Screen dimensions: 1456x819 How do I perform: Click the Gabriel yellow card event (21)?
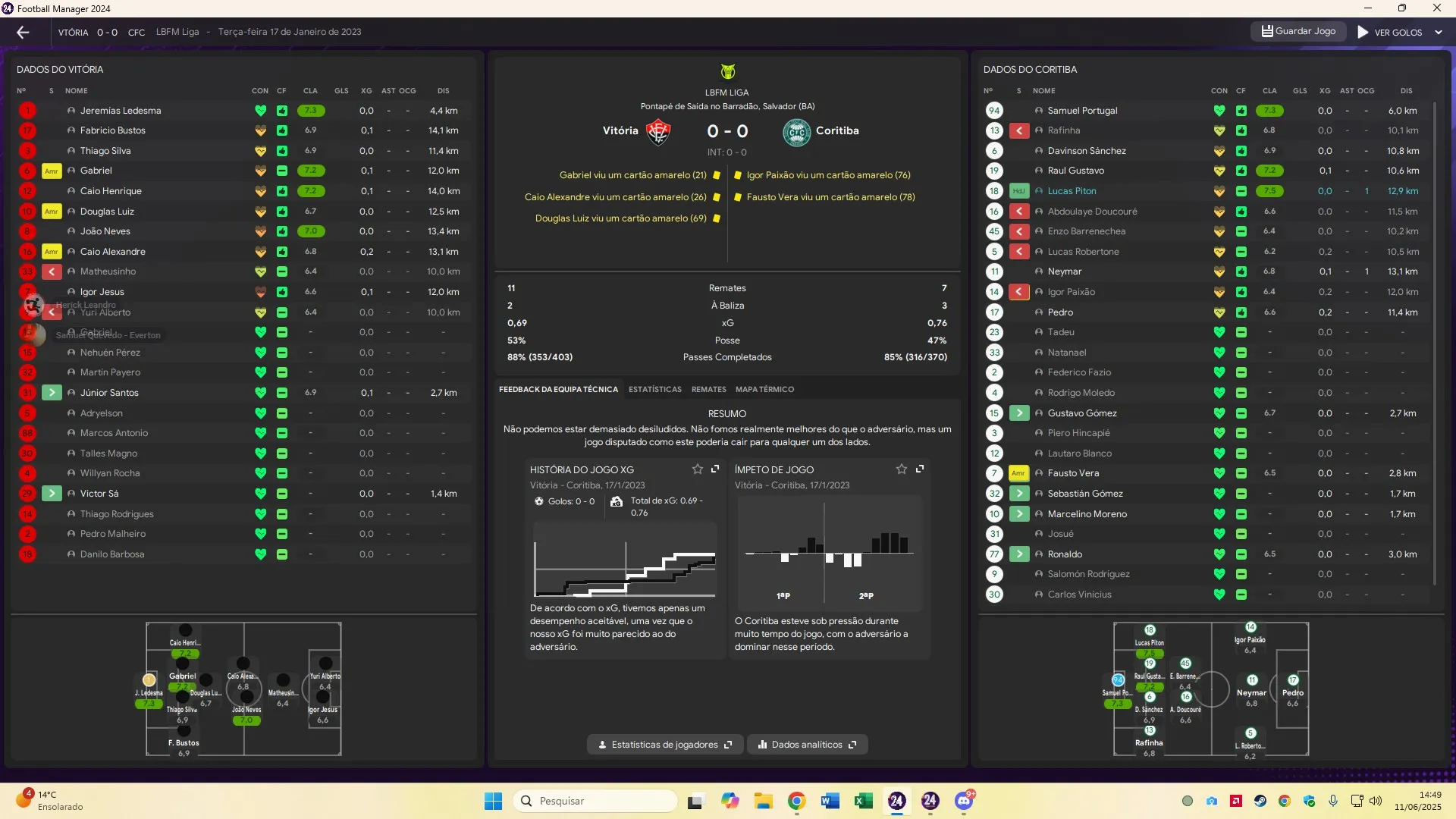639,175
